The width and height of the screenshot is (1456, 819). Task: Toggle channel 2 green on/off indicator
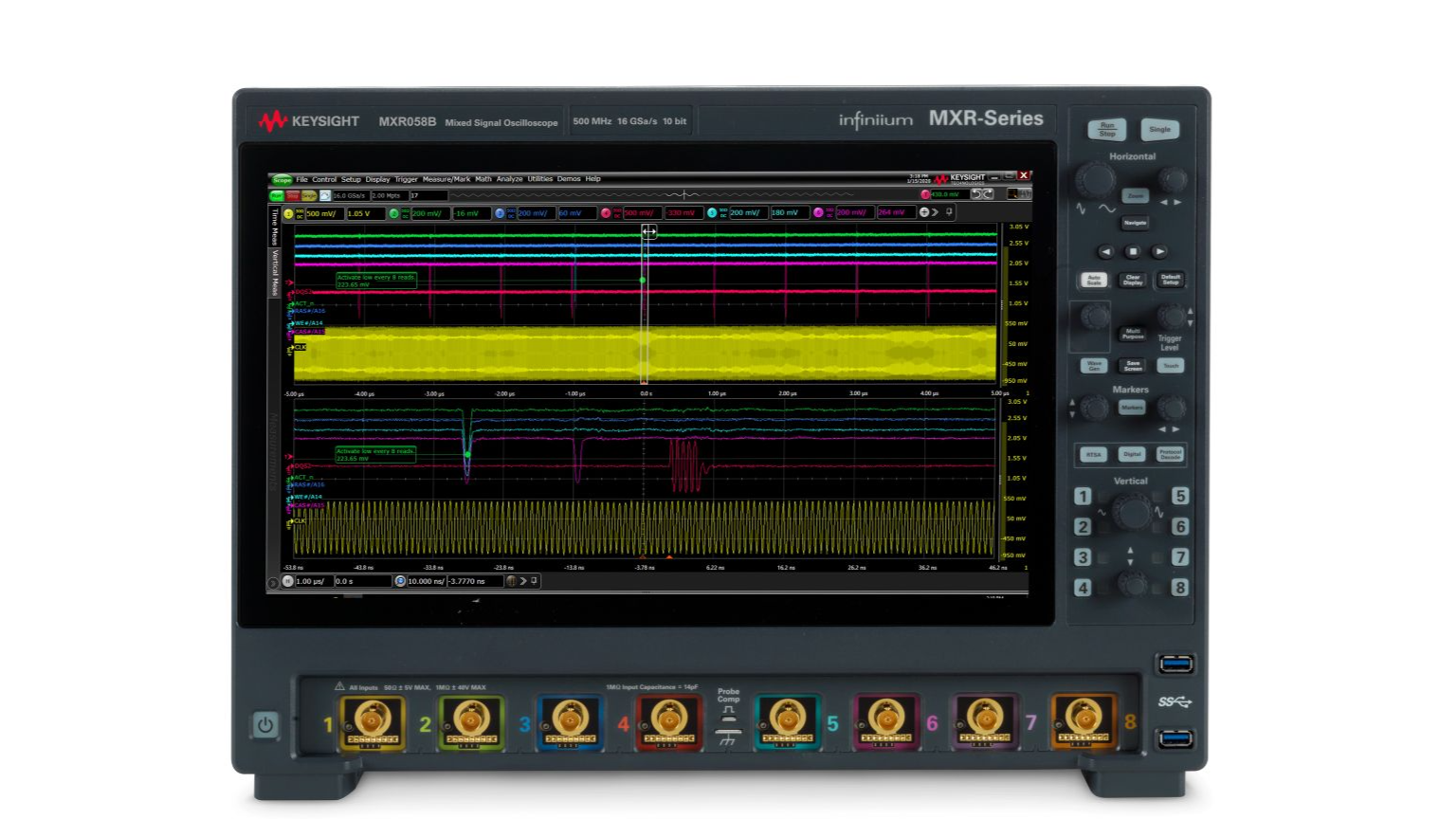pos(394,213)
